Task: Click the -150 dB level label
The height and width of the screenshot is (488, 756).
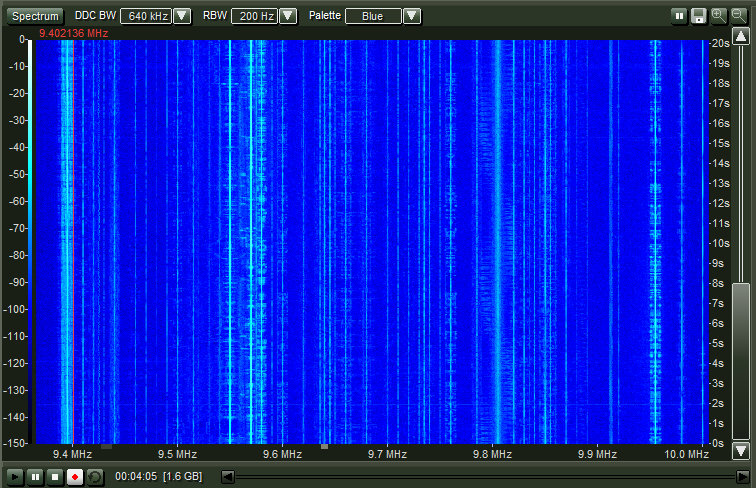Action: [x=14, y=443]
